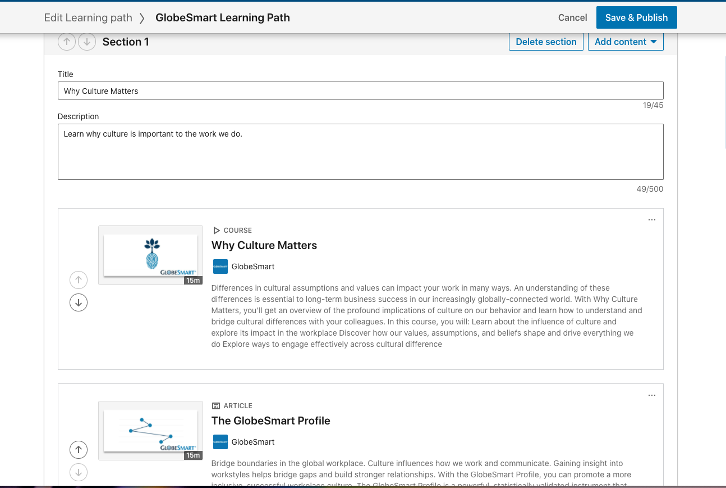Image resolution: width=726 pixels, height=488 pixels.
Task: Click The GlobeSmart Profile article title
Action: [271, 421]
